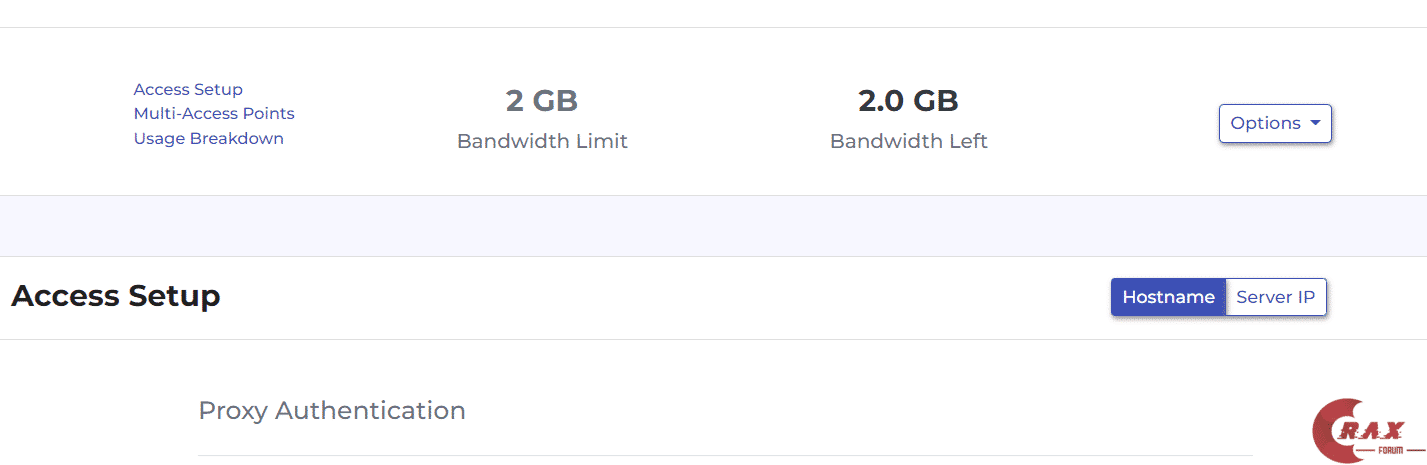Click the Bandwidth Limit label
1427x465 pixels.
point(542,142)
